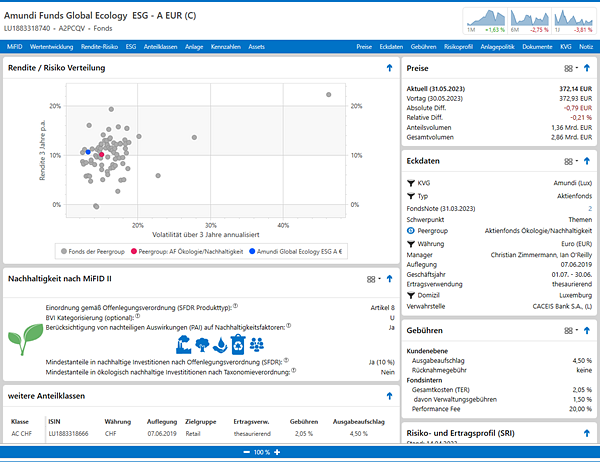600x462 pixels.
Task: Jump to Preise in navigation bar
Action: (364, 47)
